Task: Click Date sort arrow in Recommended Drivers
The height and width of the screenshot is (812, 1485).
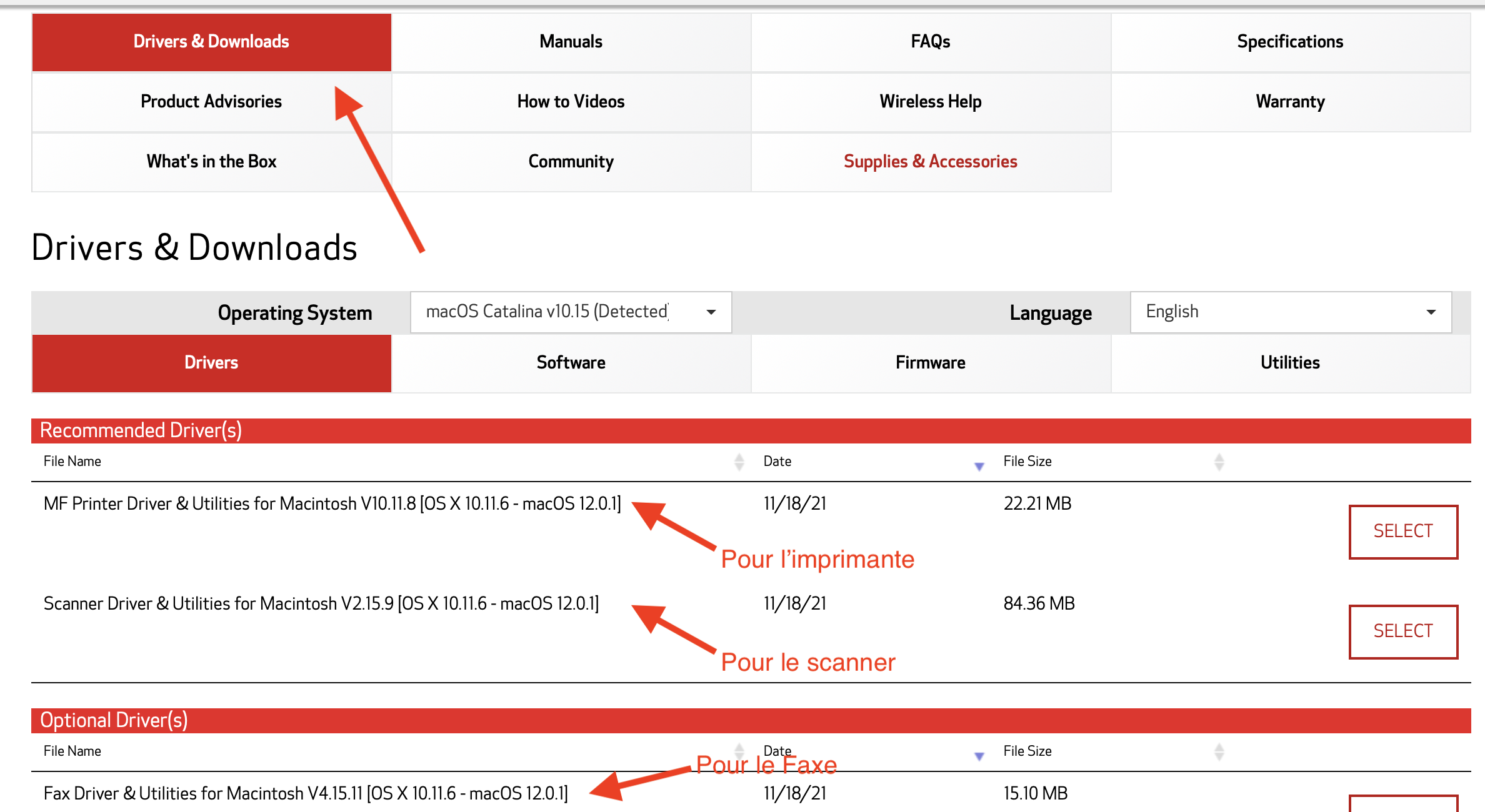Action: click(979, 466)
